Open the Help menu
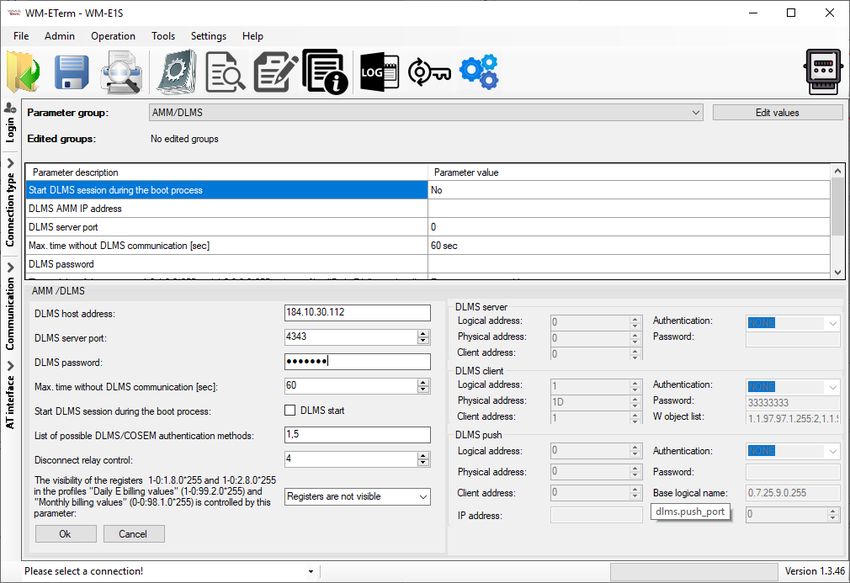The image size is (850, 583). [x=253, y=36]
